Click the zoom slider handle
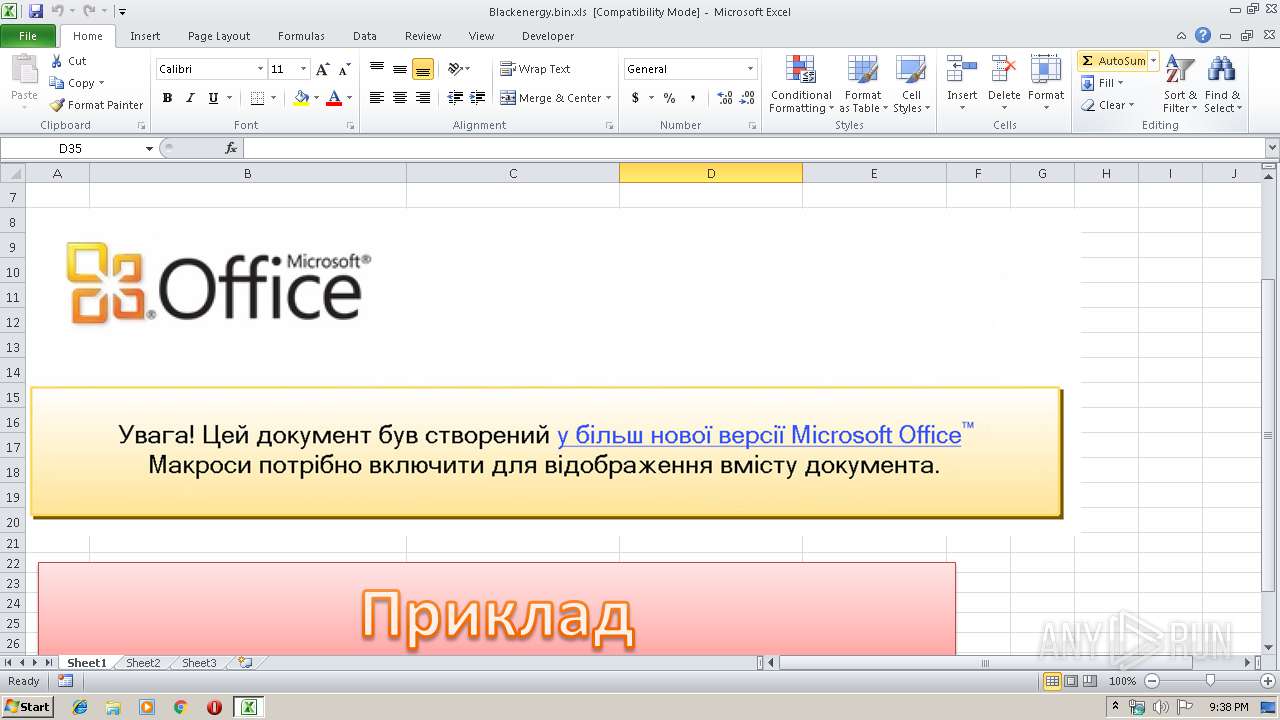This screenshot has height=720, width=1280. (x=1210, y=681)
